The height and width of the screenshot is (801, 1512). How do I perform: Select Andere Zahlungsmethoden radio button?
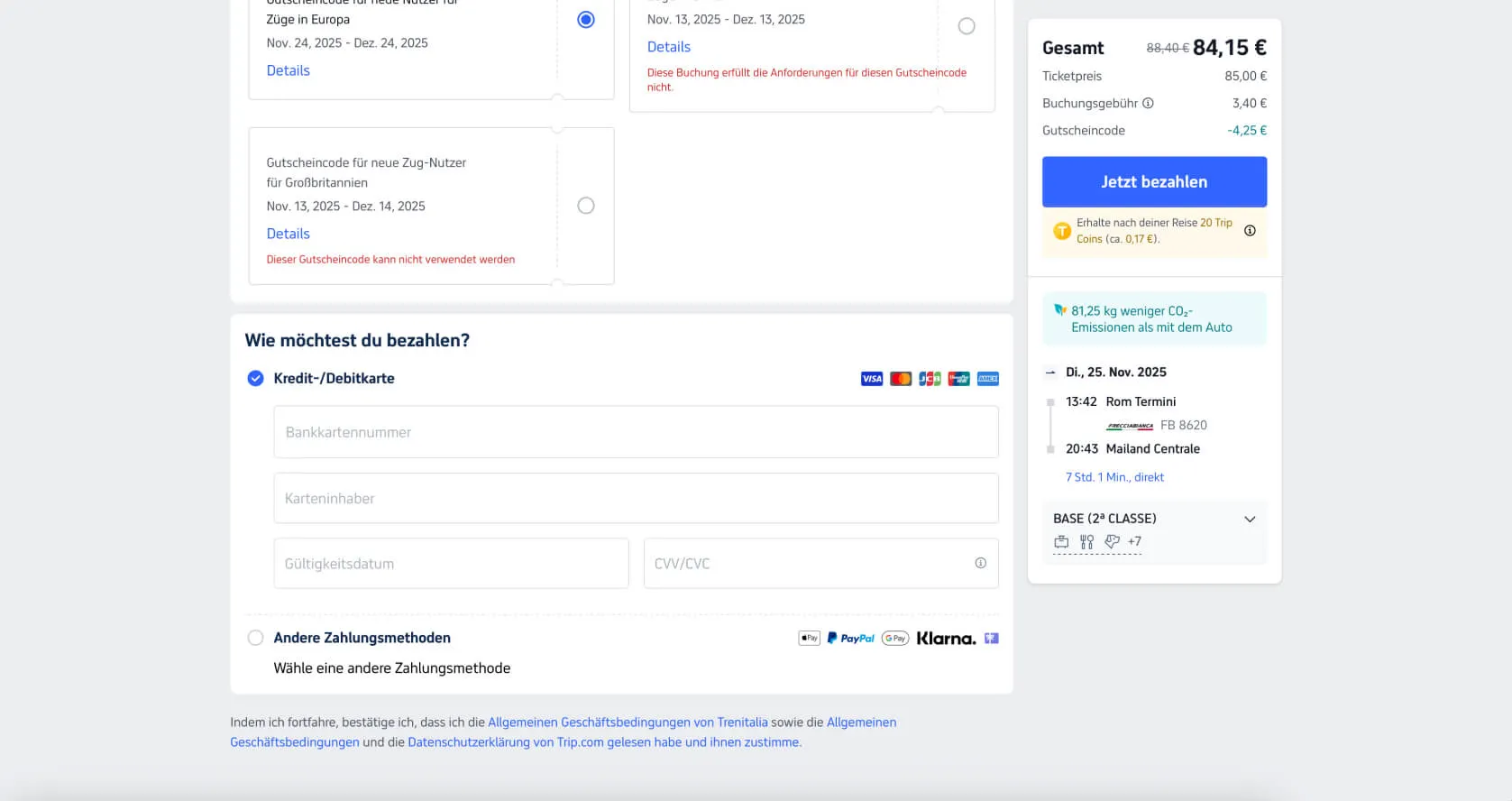255,638
